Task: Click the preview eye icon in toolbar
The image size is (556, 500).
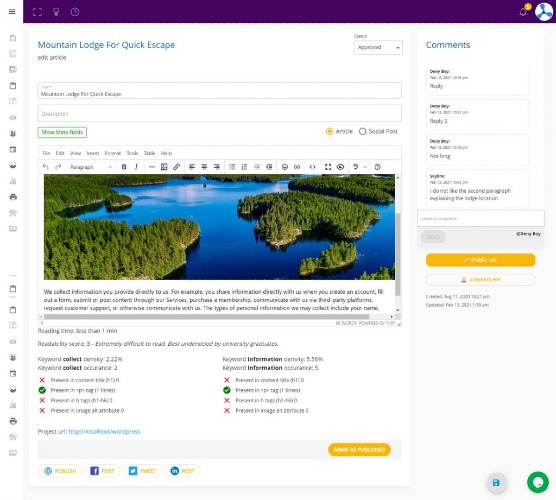Action: point(340,167)
